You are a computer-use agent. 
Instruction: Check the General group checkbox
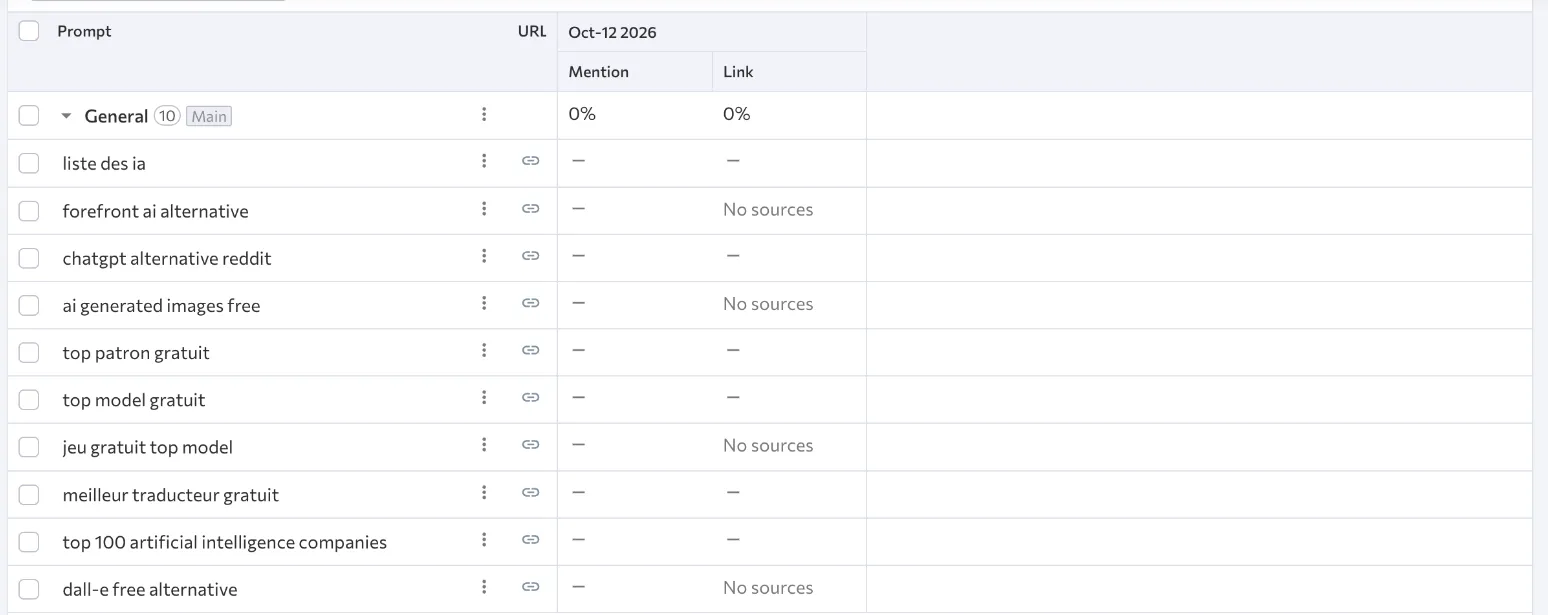29,116
